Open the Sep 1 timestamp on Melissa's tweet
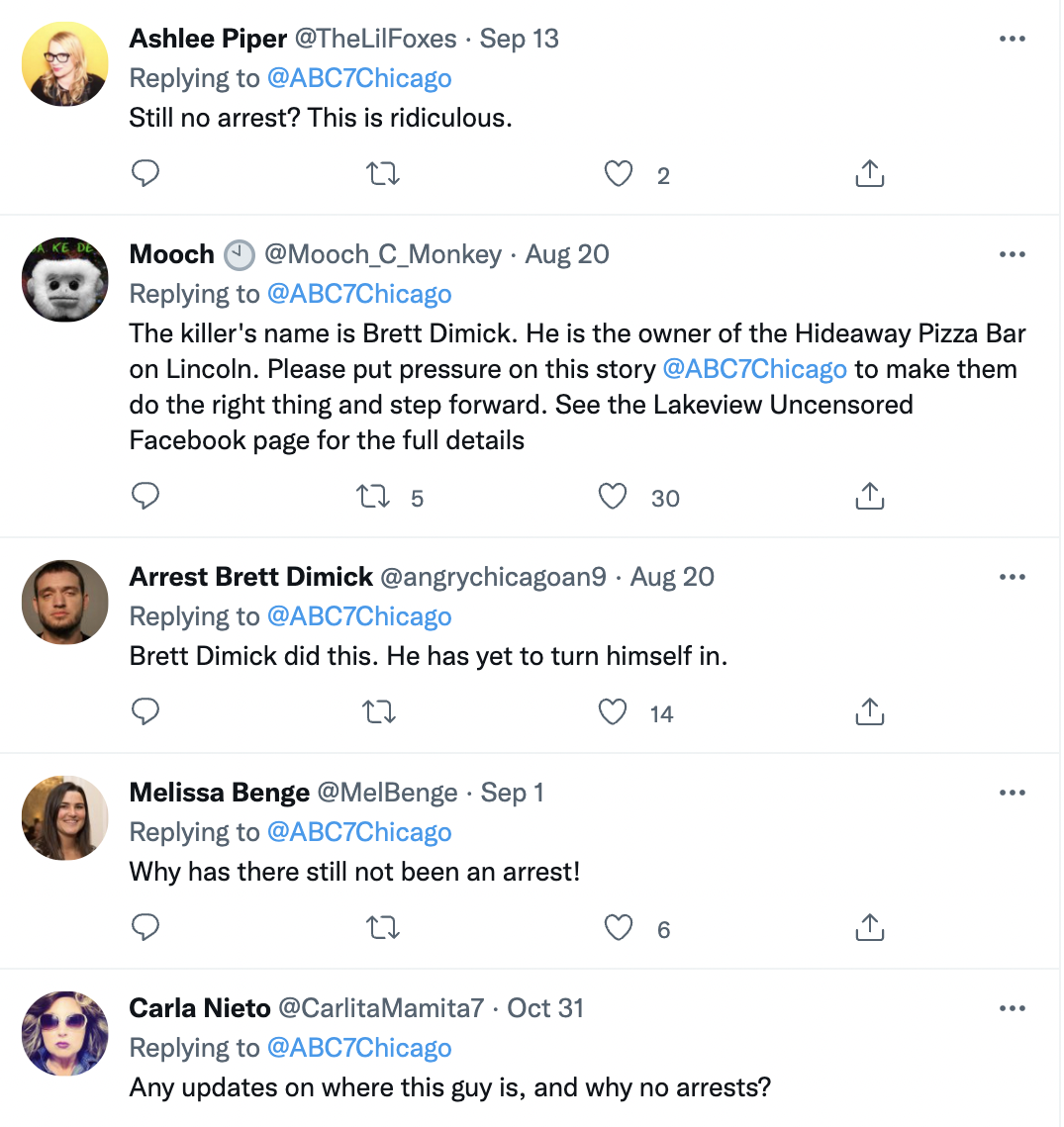Viewport: 1064px width, 1127px height. point(512,793)
